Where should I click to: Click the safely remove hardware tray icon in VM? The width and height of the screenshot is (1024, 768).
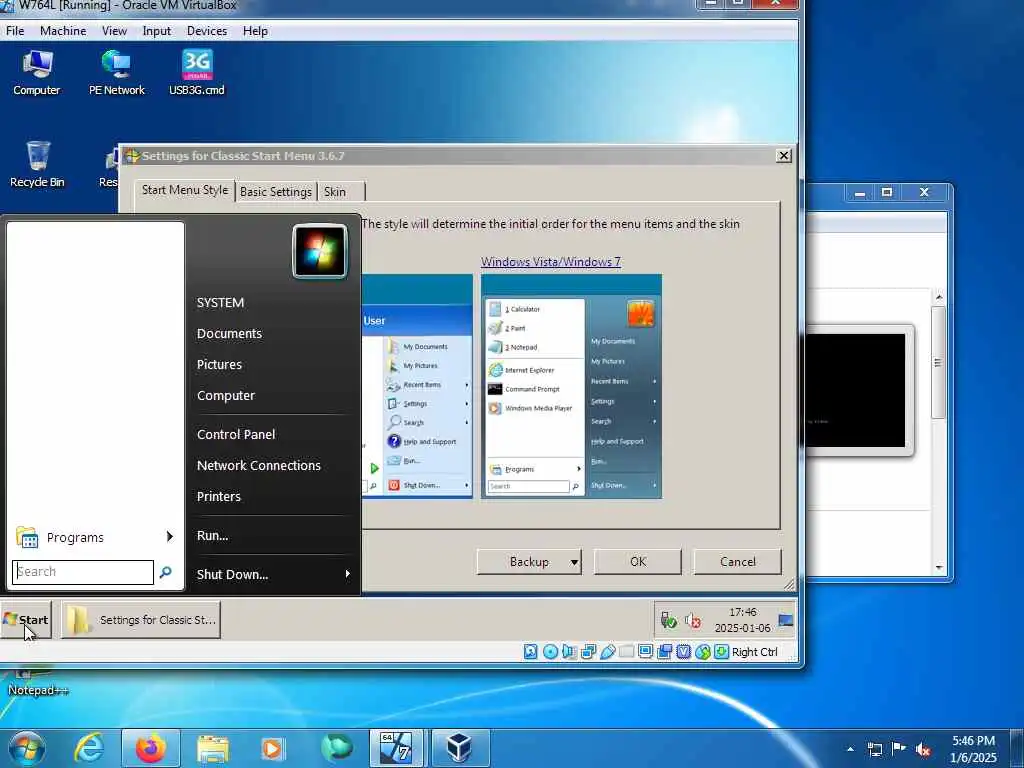point(668,620)
